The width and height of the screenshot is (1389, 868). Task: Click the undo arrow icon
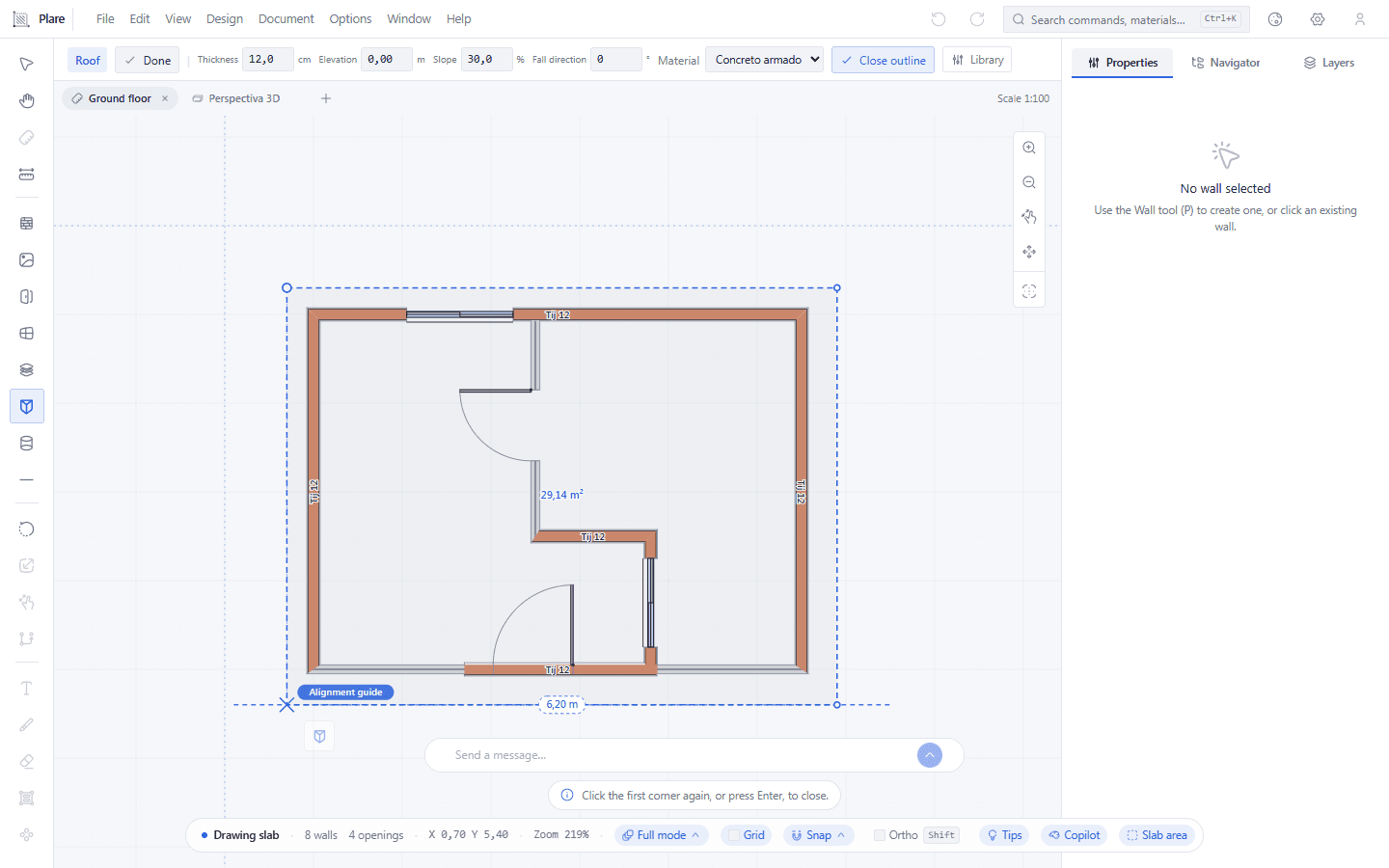[939, 19]
